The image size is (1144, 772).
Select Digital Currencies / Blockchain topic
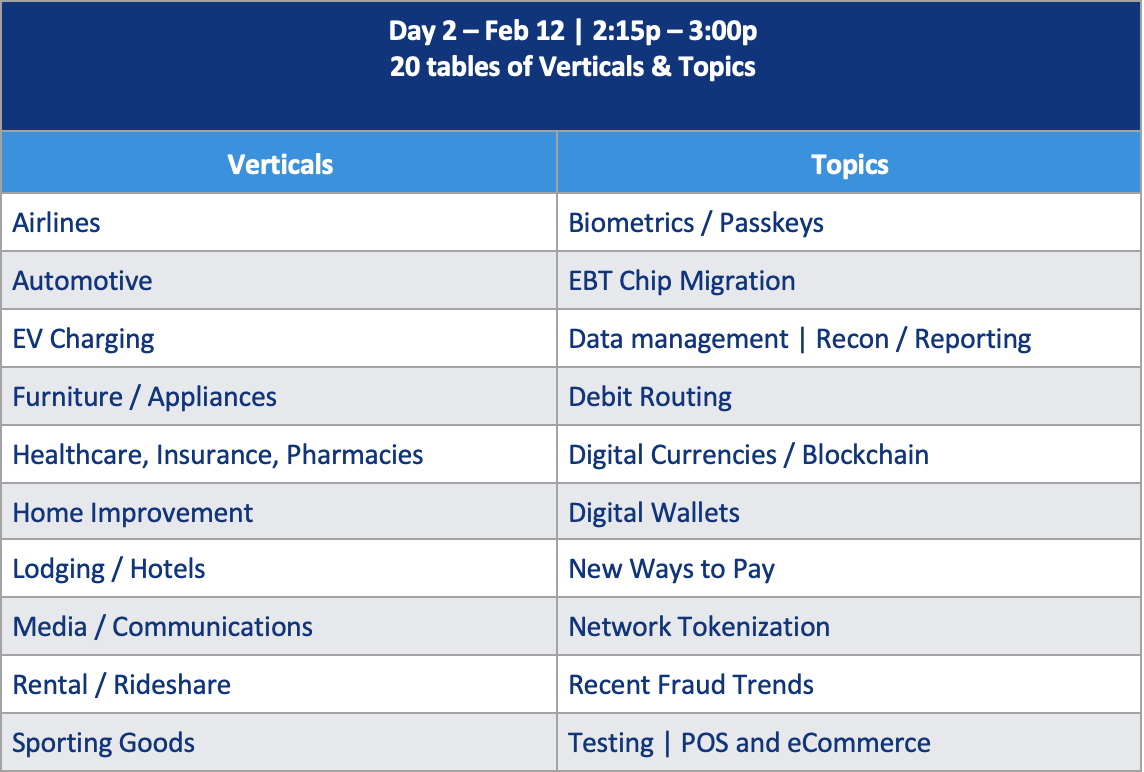click(x=849, y=454)
